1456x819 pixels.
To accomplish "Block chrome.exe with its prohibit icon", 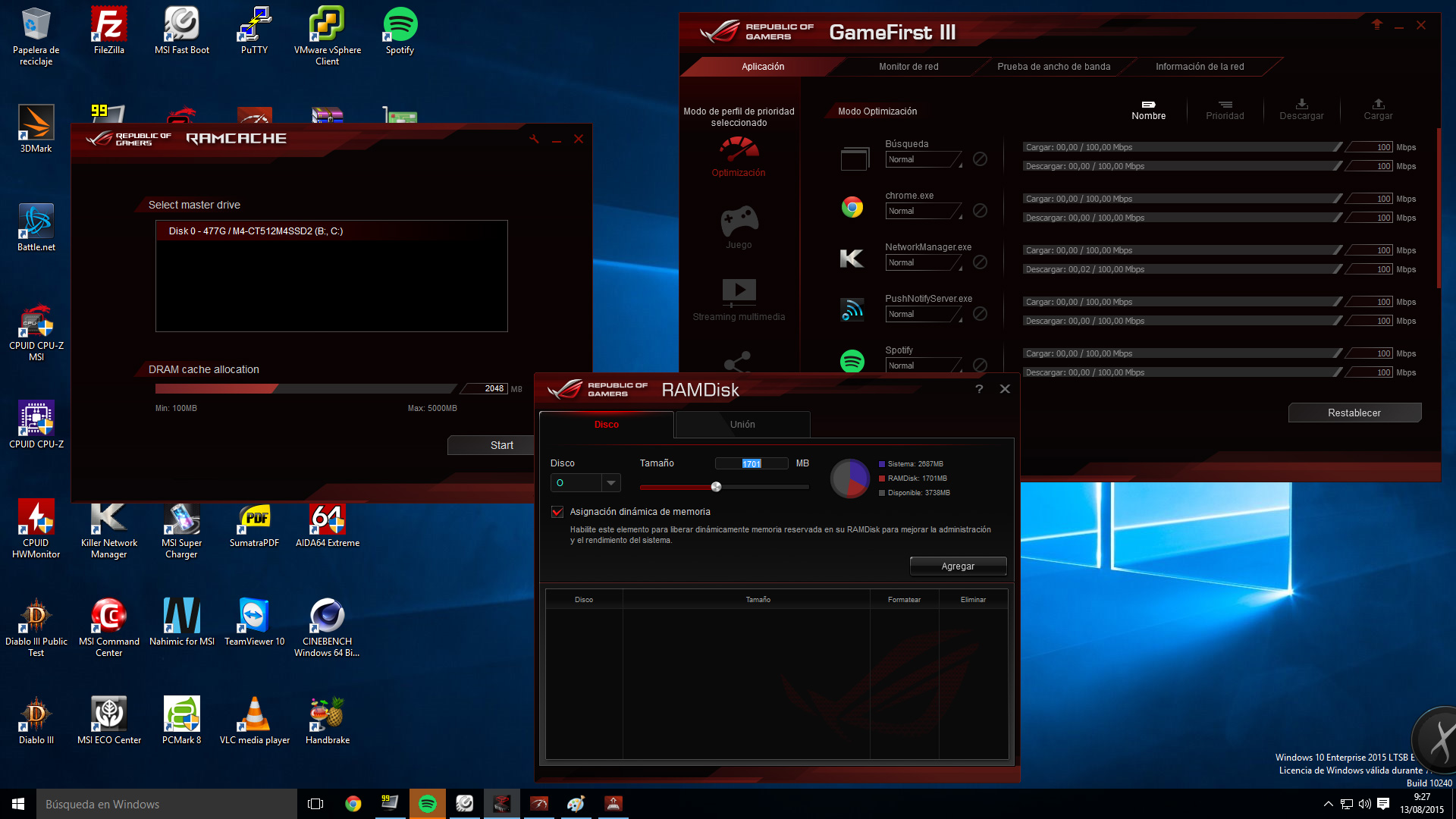I will 980,211.
